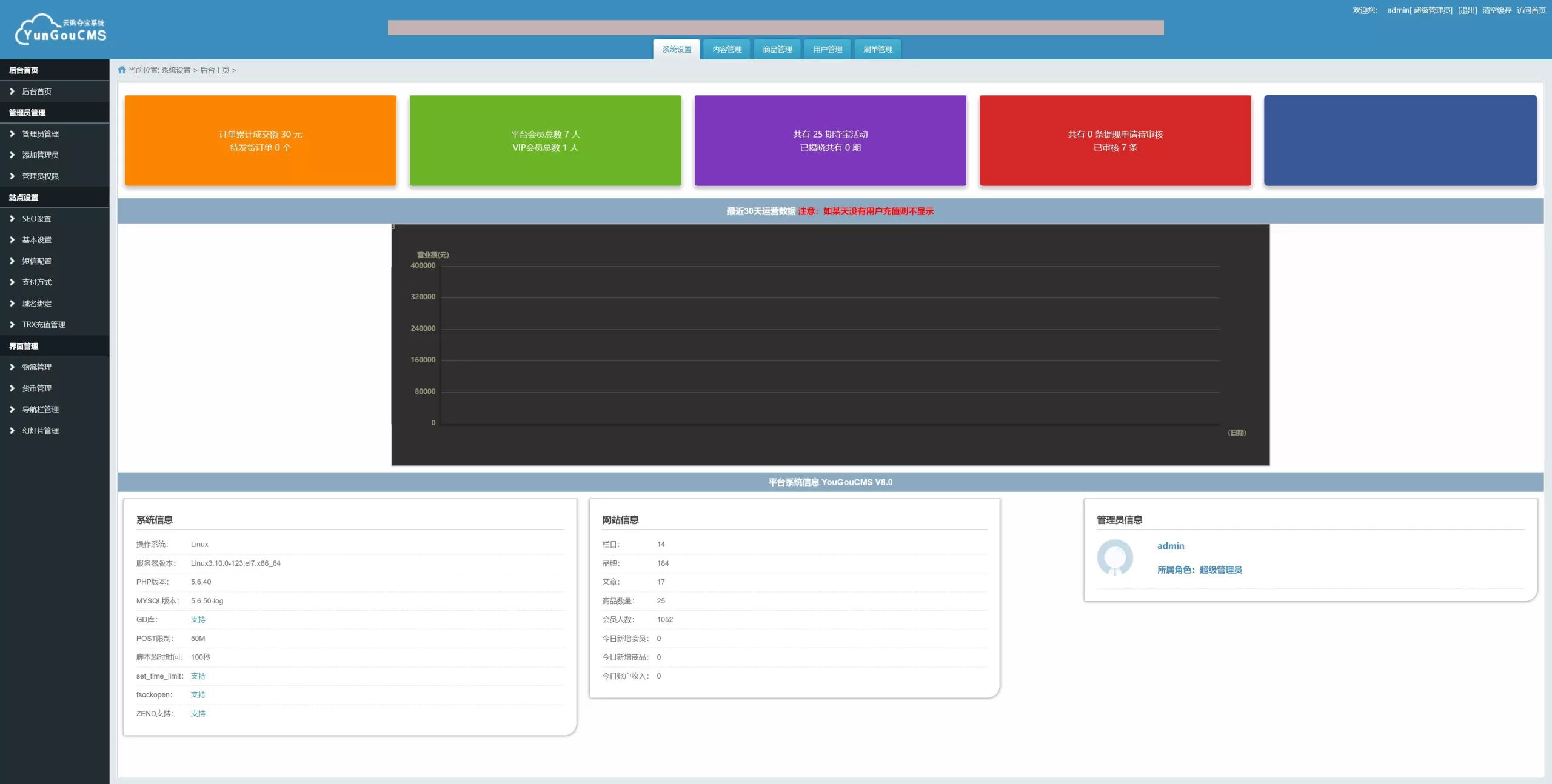Click chevron icon beside SEO设置
This screenshot has height=784, width=1552.
tap(12, 219)
